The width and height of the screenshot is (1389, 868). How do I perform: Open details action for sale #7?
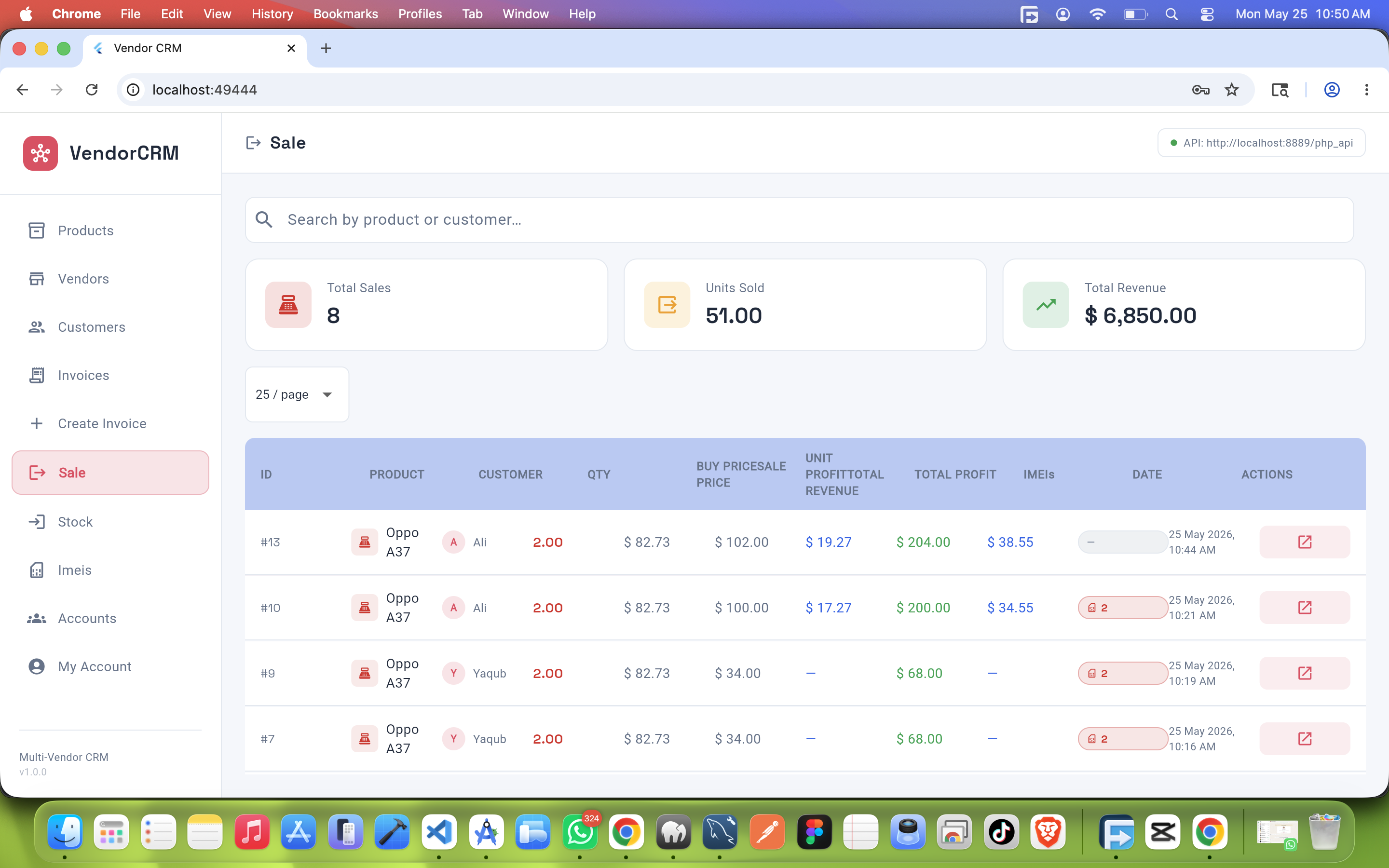pyautogui.click(x=1305, y=738)
